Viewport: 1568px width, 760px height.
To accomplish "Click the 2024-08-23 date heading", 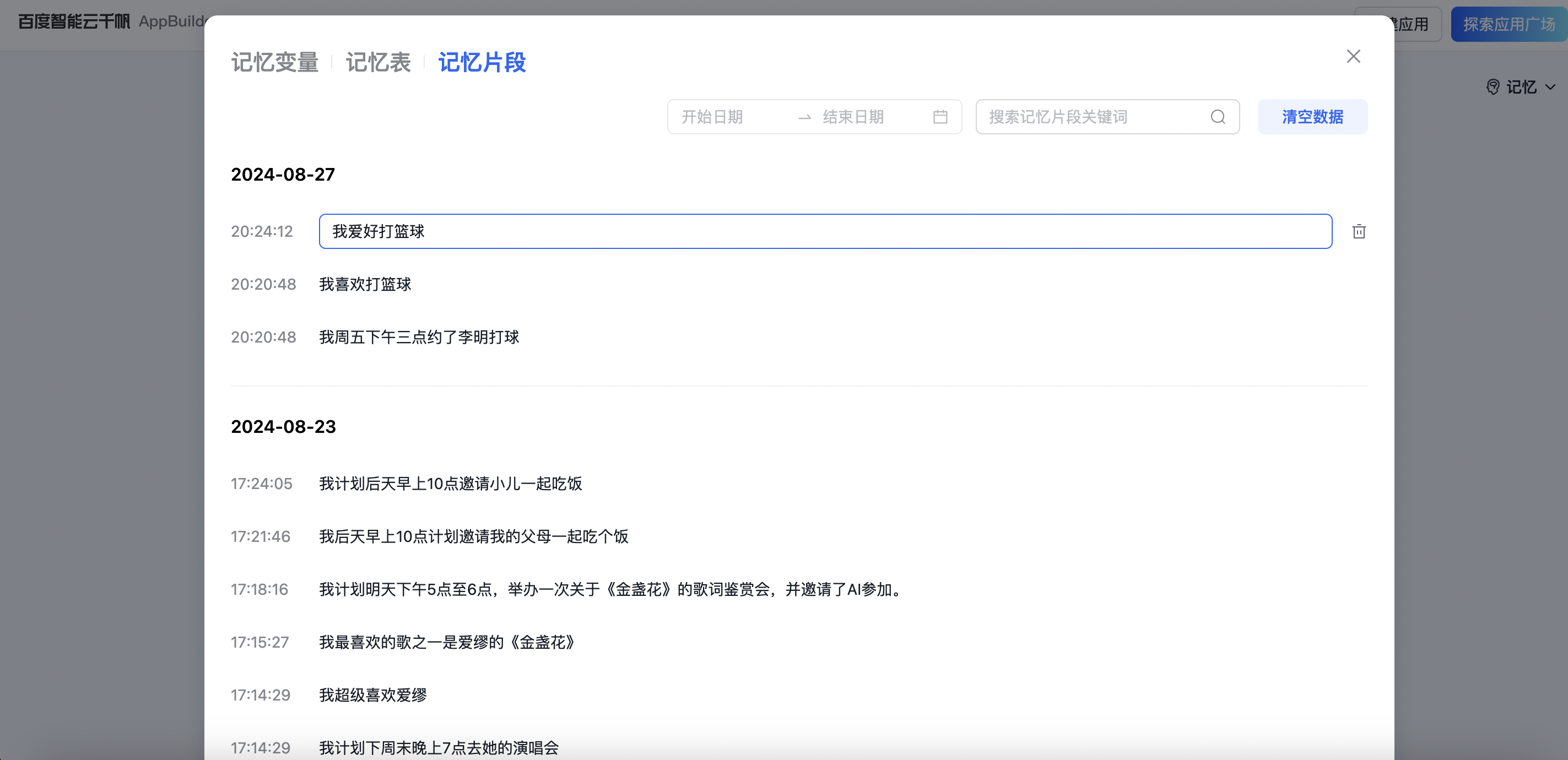I will click(283, 427).
